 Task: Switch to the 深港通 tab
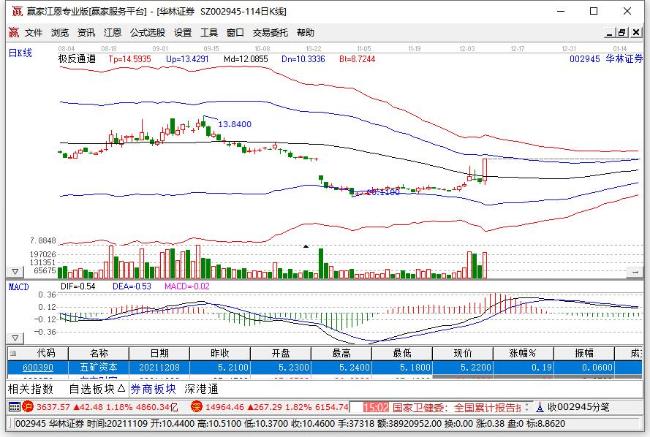coord(201,389)
